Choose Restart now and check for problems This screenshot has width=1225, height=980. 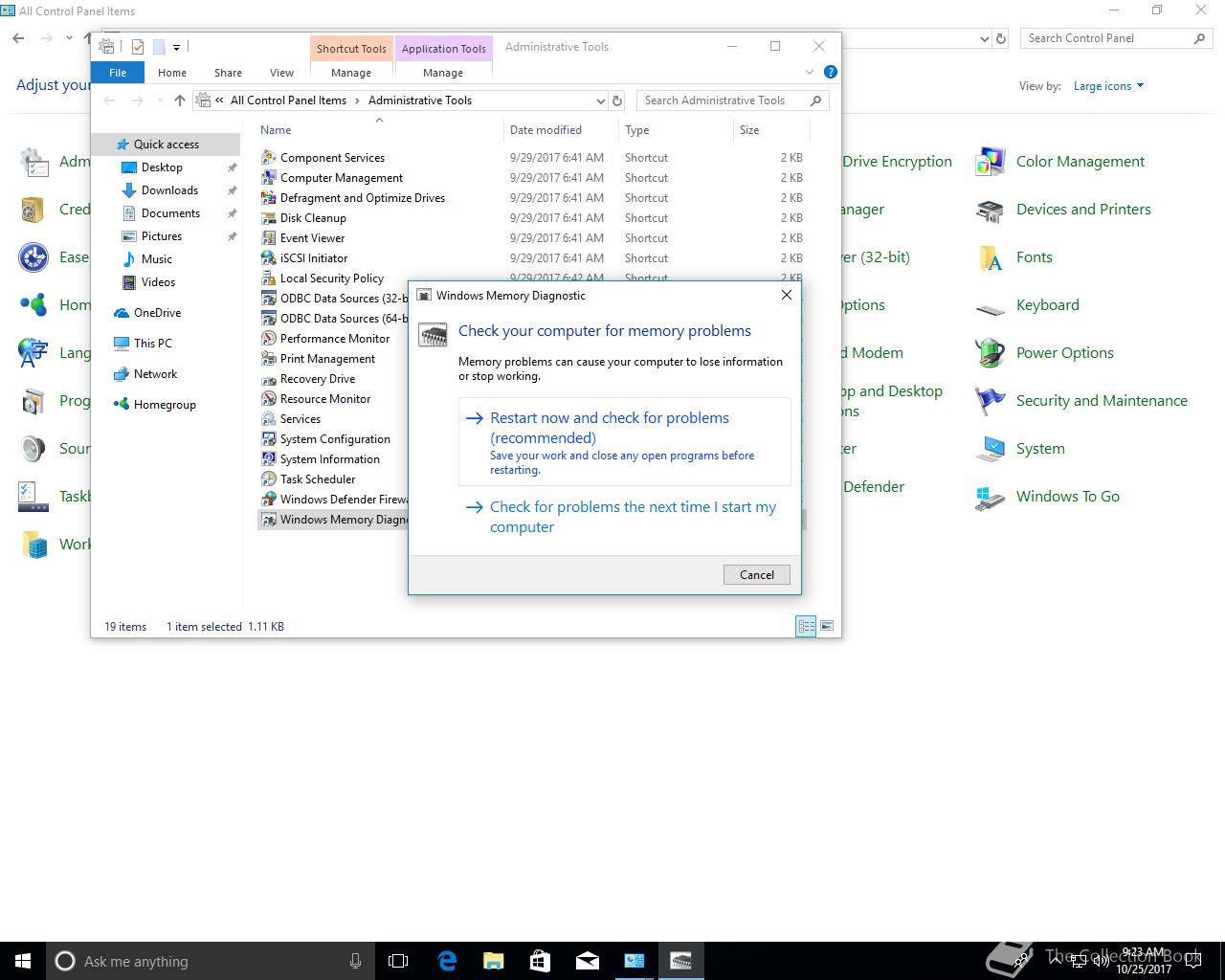pyautogui.click(x=625, y=442)
